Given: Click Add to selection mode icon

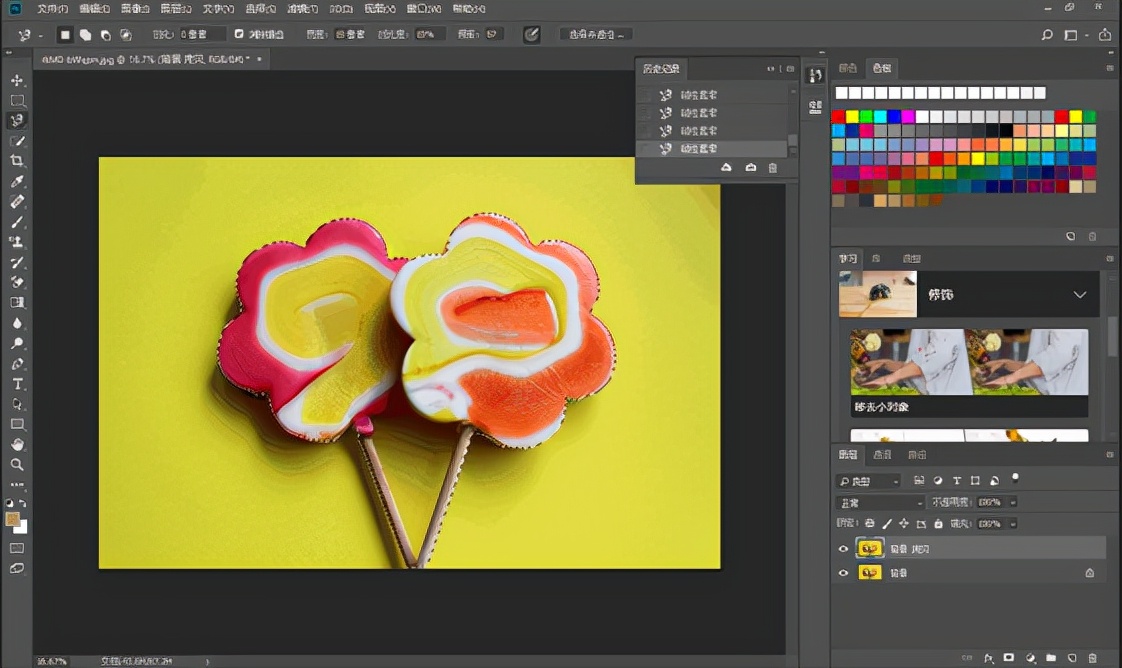Looking at the screenshot, I should 85,34.
